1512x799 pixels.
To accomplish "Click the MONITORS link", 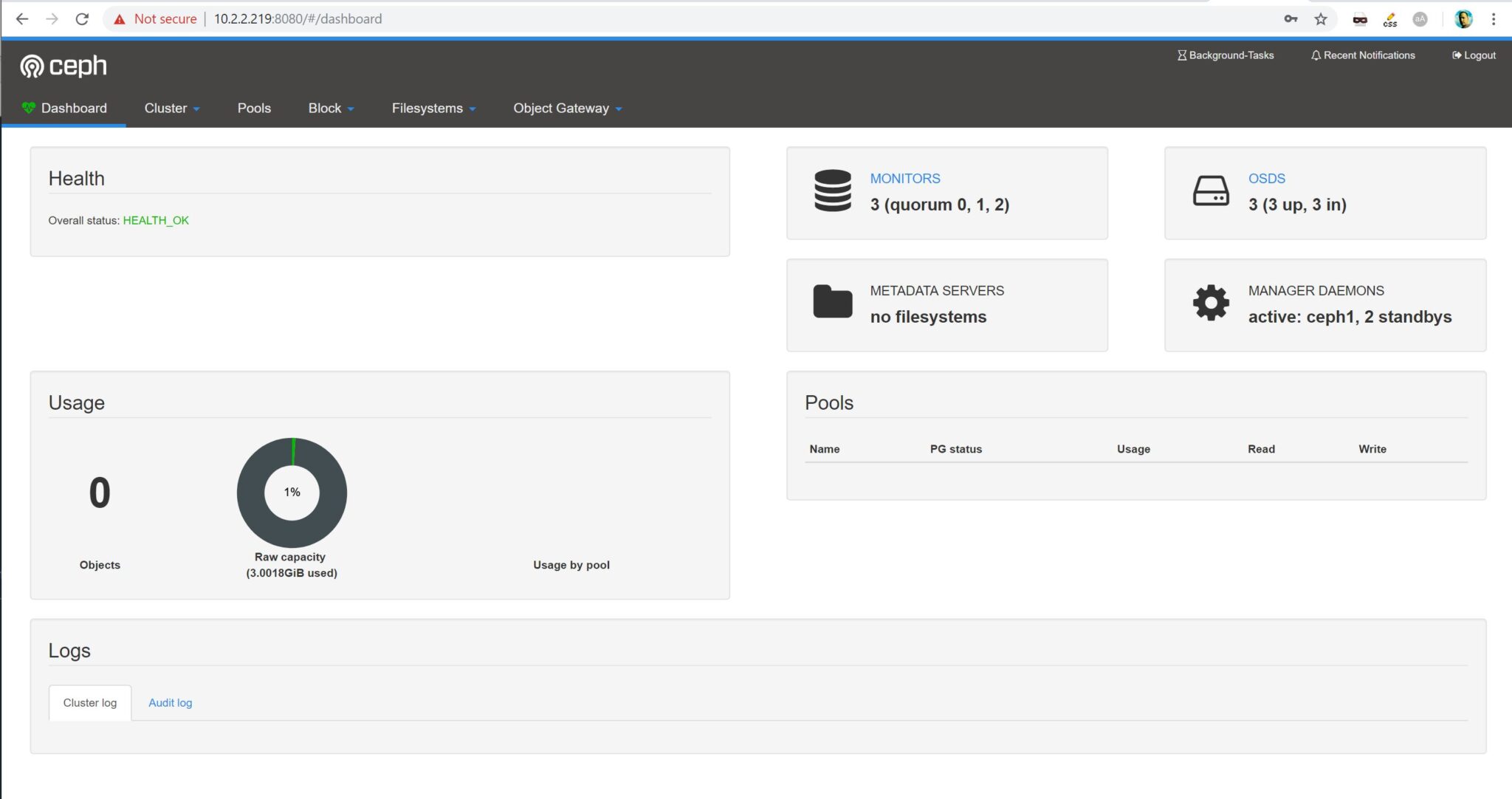I will coord(905,178).
